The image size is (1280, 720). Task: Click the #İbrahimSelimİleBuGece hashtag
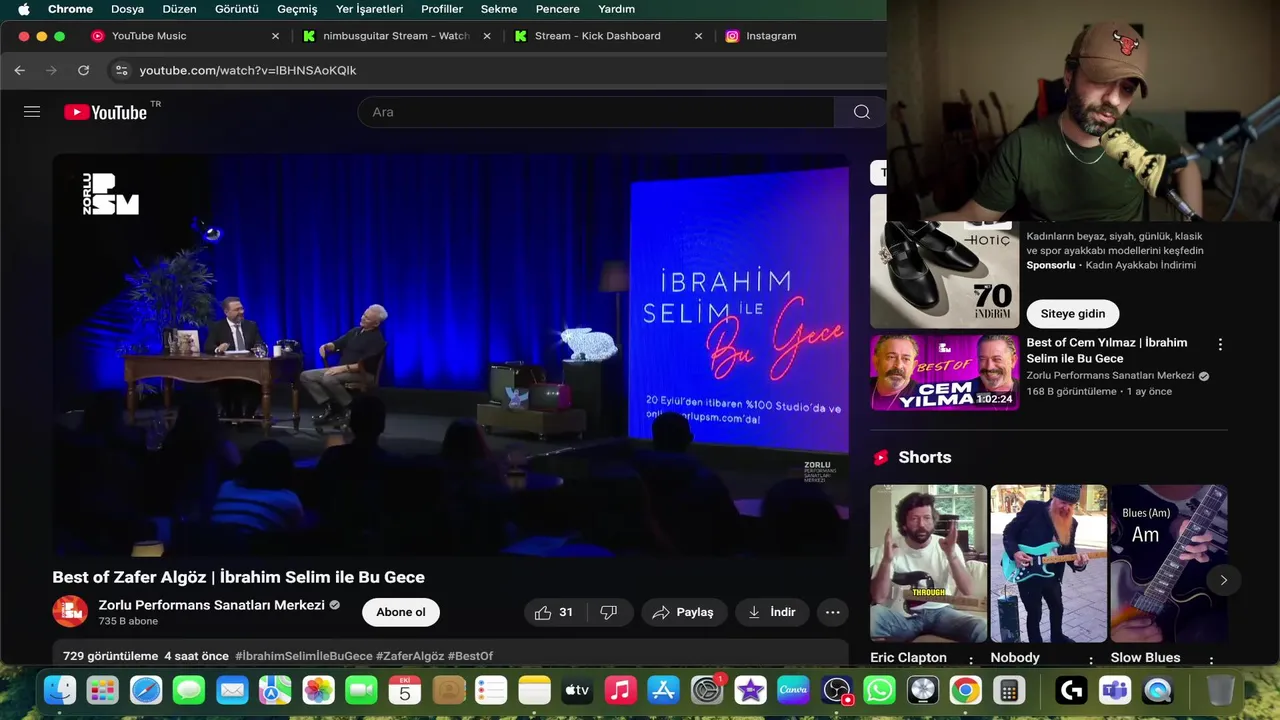click(x=304, y=656)
